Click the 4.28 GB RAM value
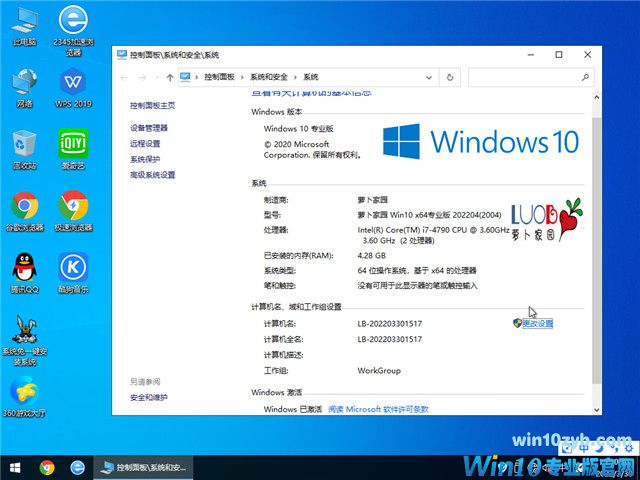 click(x=371, y=256)
